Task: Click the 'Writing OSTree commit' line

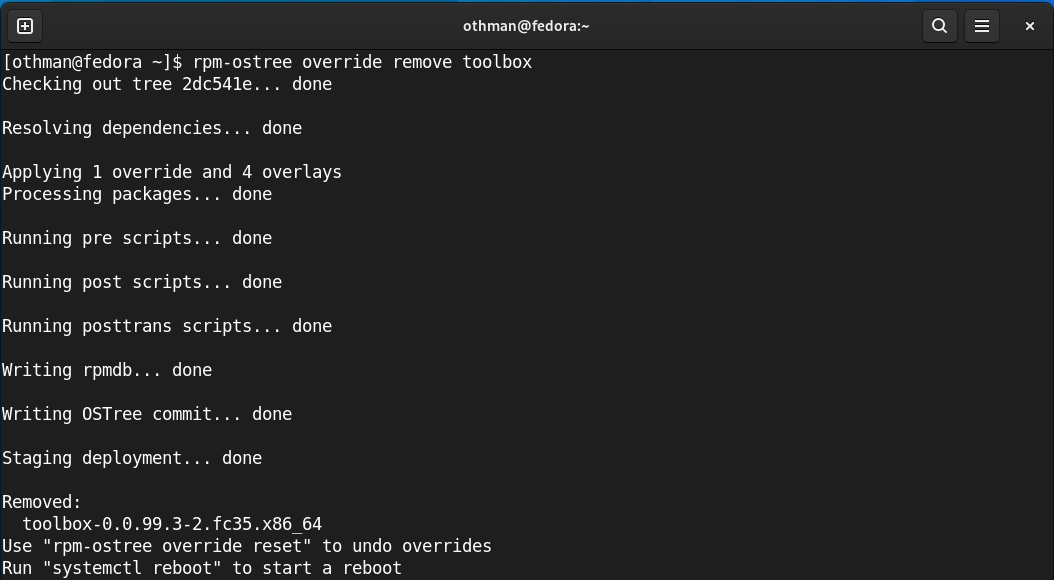Action: tap(147, 414)
